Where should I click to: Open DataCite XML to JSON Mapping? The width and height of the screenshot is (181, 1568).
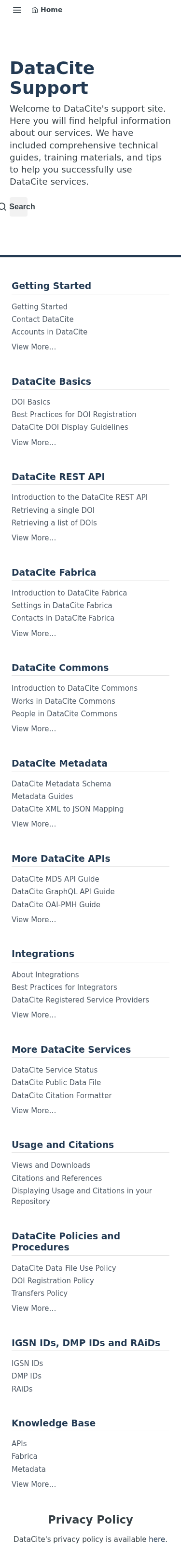click(x=68, y=809)
